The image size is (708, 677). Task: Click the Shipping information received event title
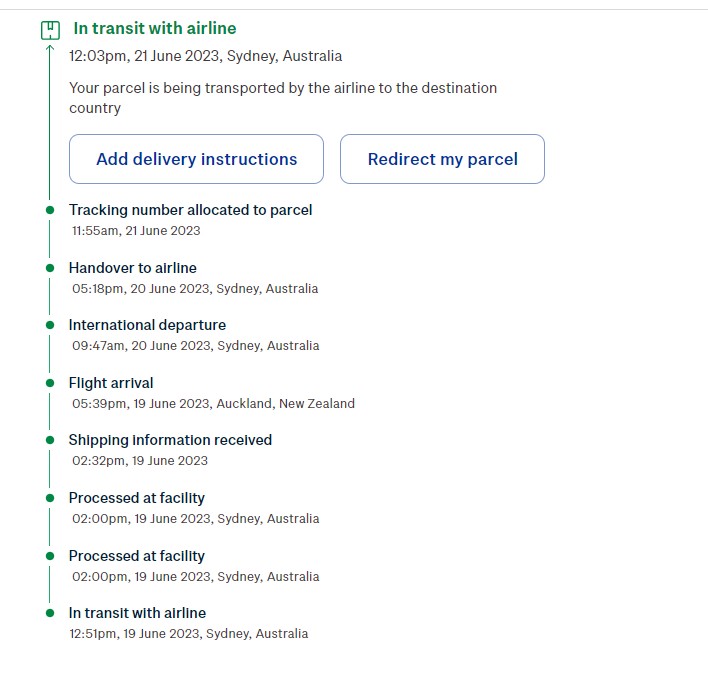click(x=170, y=440)
